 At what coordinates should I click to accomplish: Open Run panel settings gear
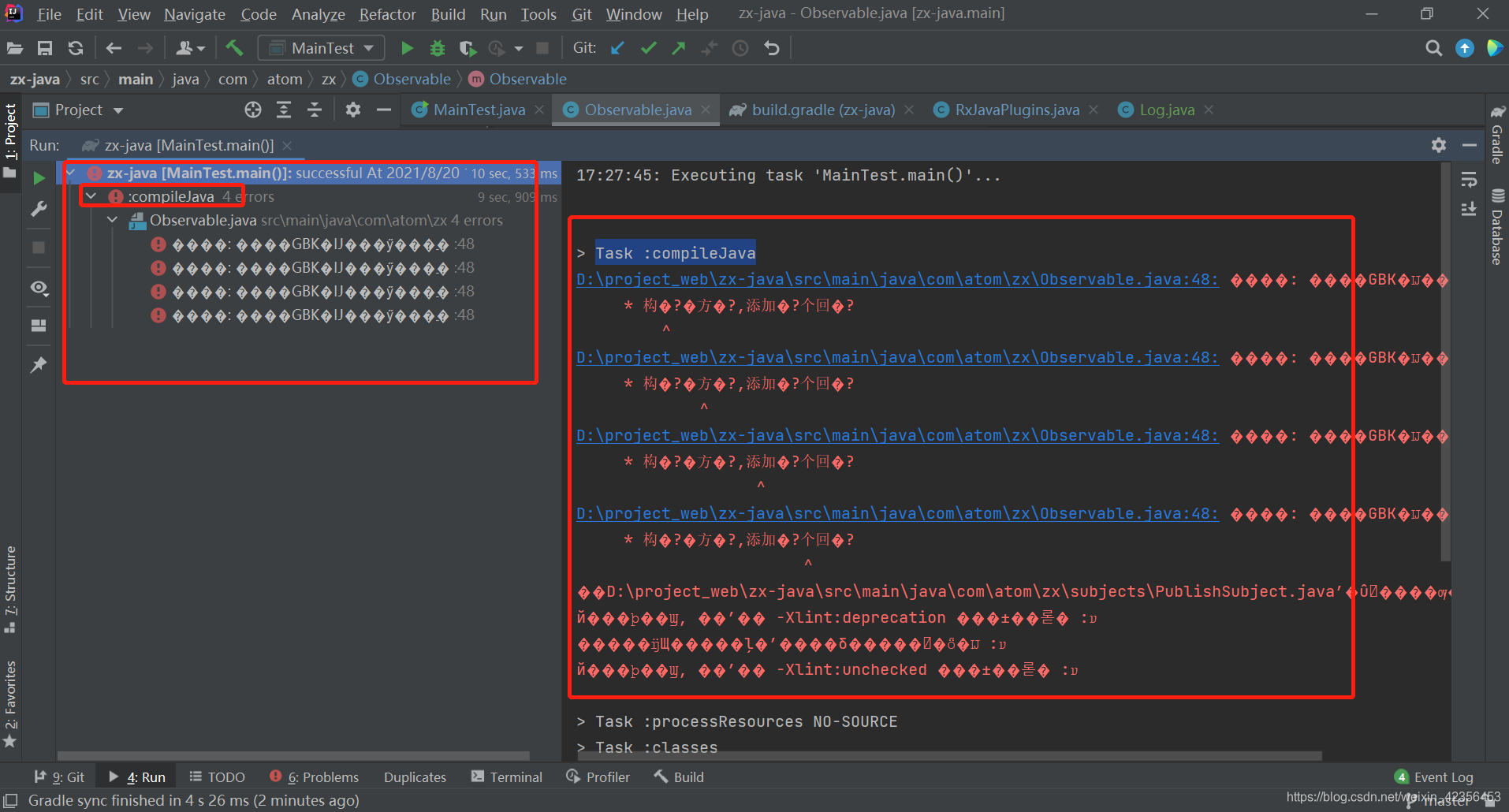(x=1439, y=145)
